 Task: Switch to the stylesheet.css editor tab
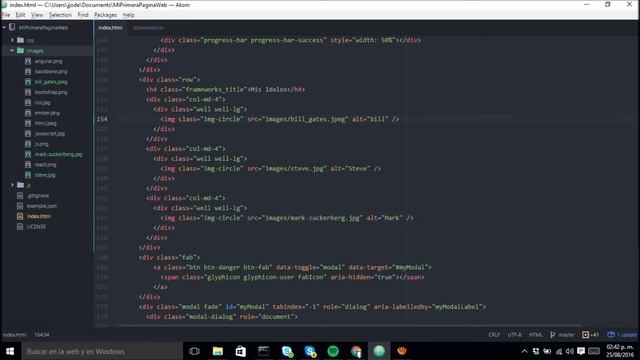click(x=149, y=28)
